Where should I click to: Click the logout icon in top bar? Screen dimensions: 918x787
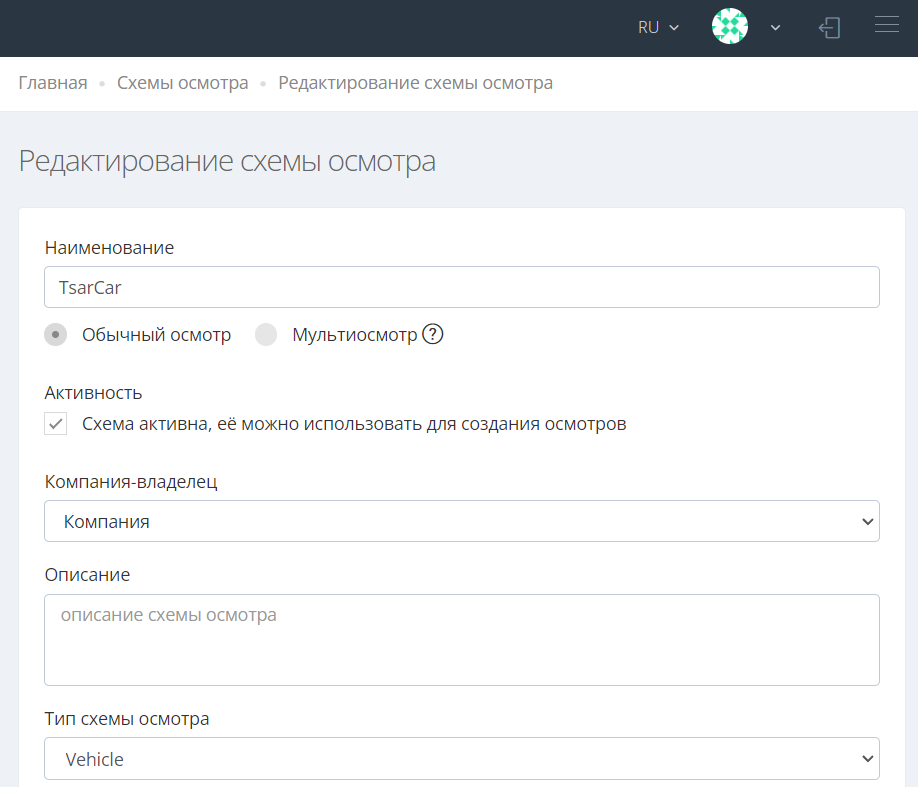pyautogui.click(x=829, y=27)
